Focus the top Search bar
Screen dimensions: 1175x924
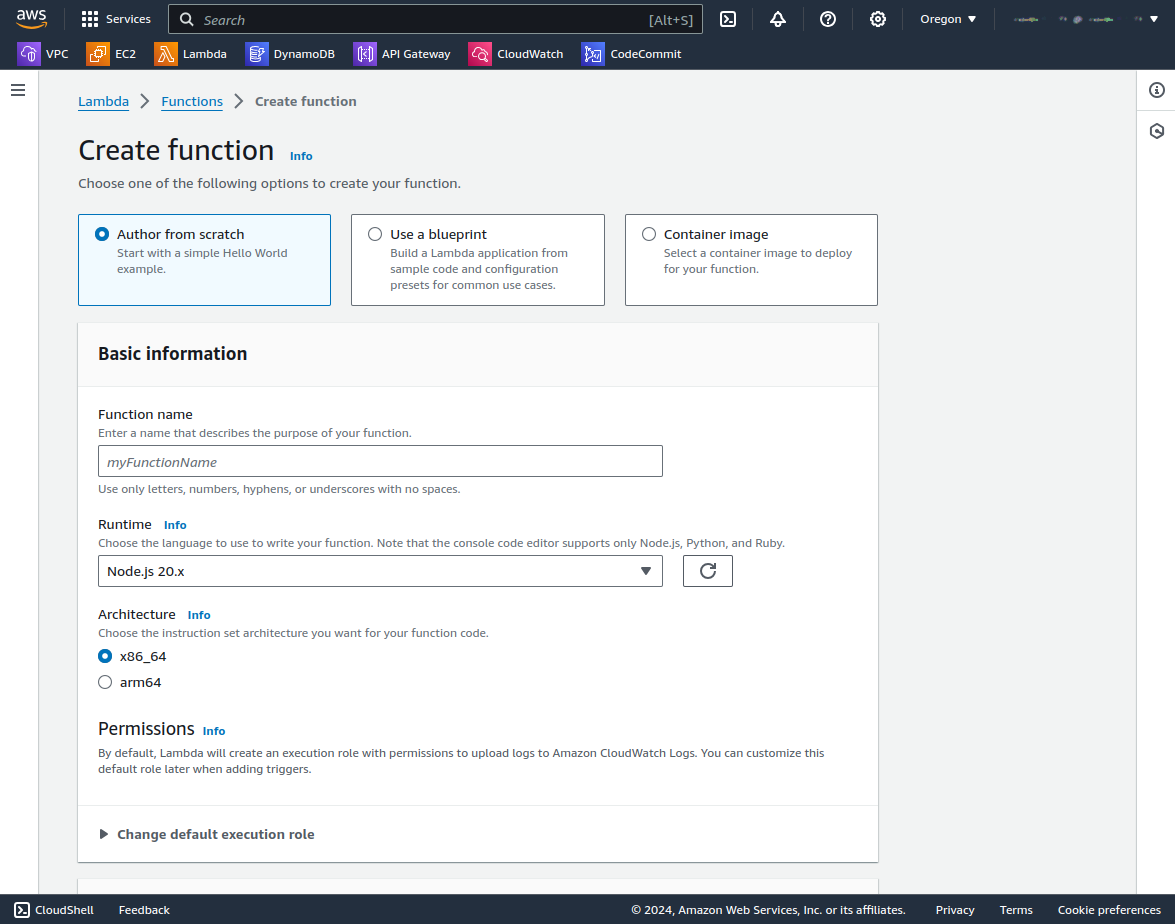coord(435,19)
